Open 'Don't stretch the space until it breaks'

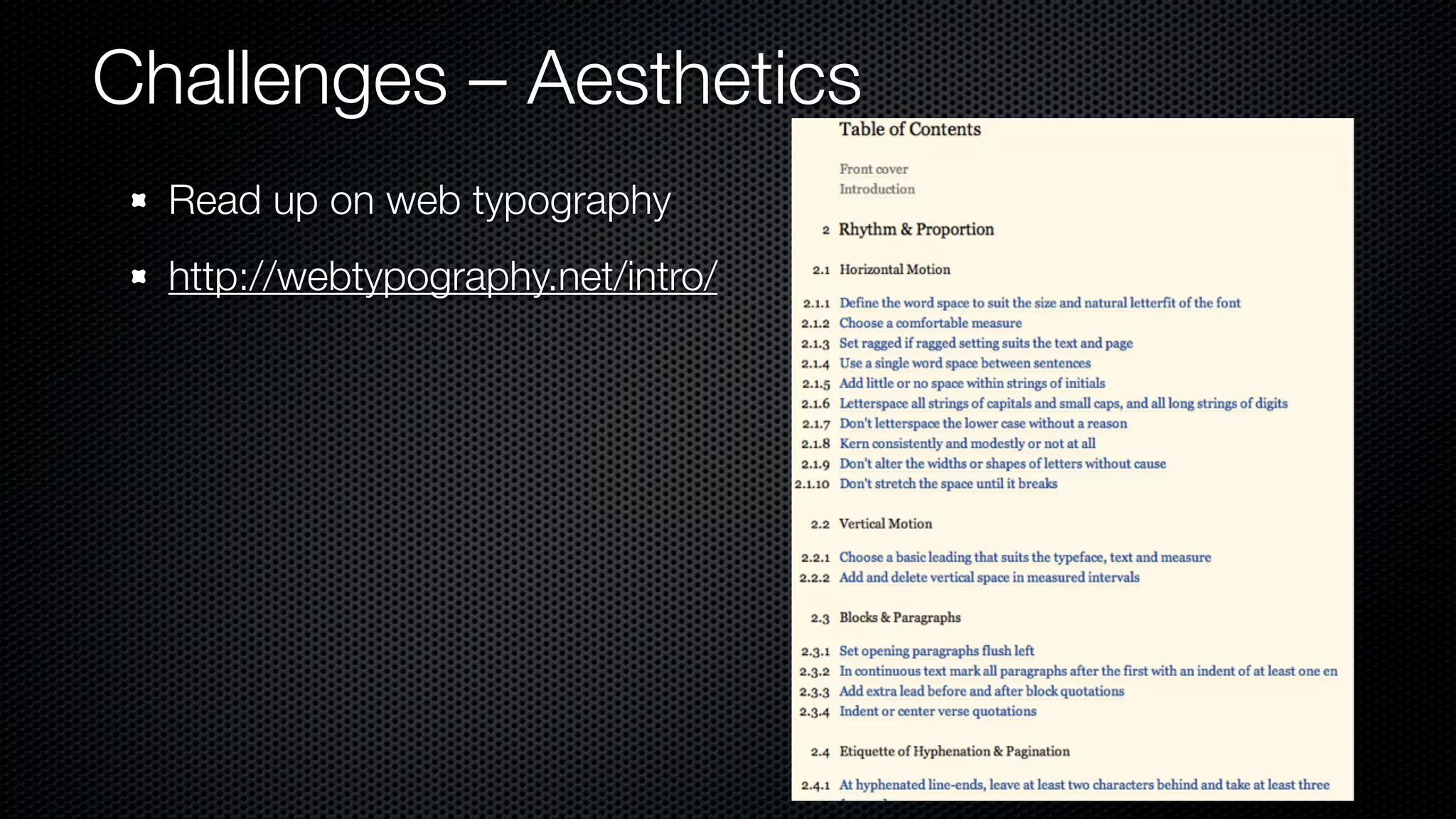(948, 483)
